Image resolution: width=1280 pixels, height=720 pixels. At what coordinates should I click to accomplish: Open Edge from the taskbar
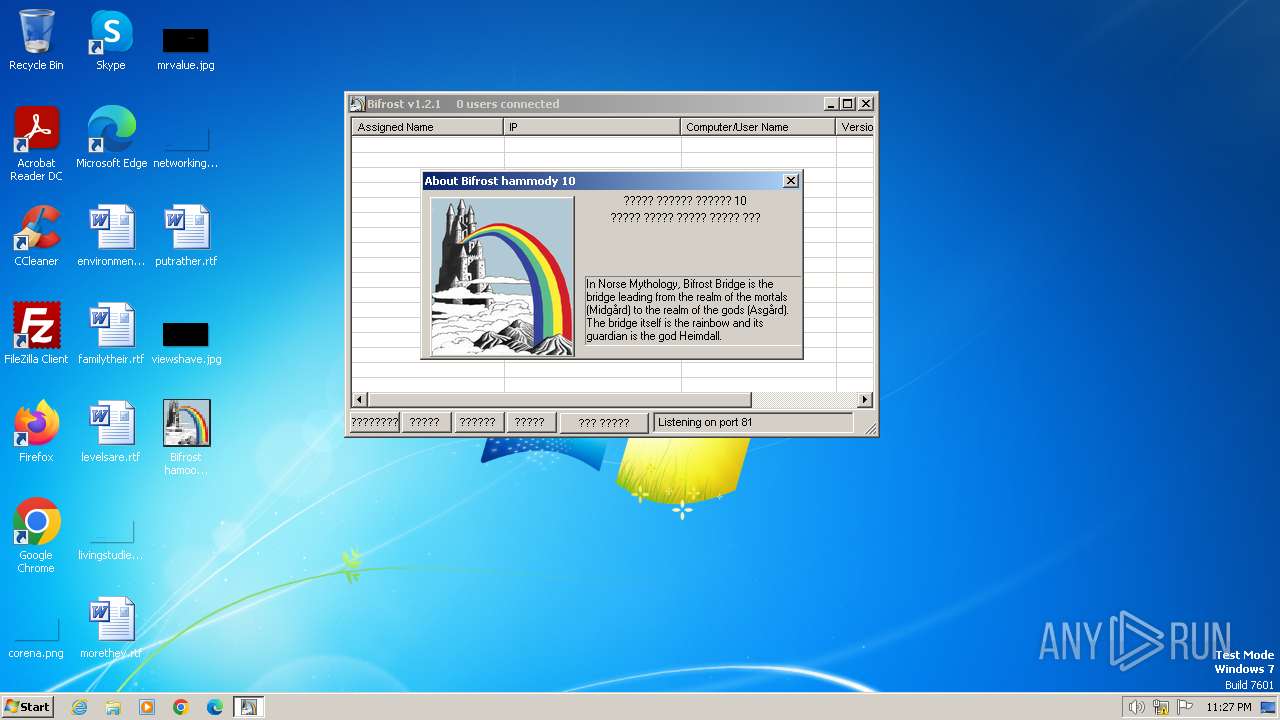pyautogui.click(x=215, y=707)
